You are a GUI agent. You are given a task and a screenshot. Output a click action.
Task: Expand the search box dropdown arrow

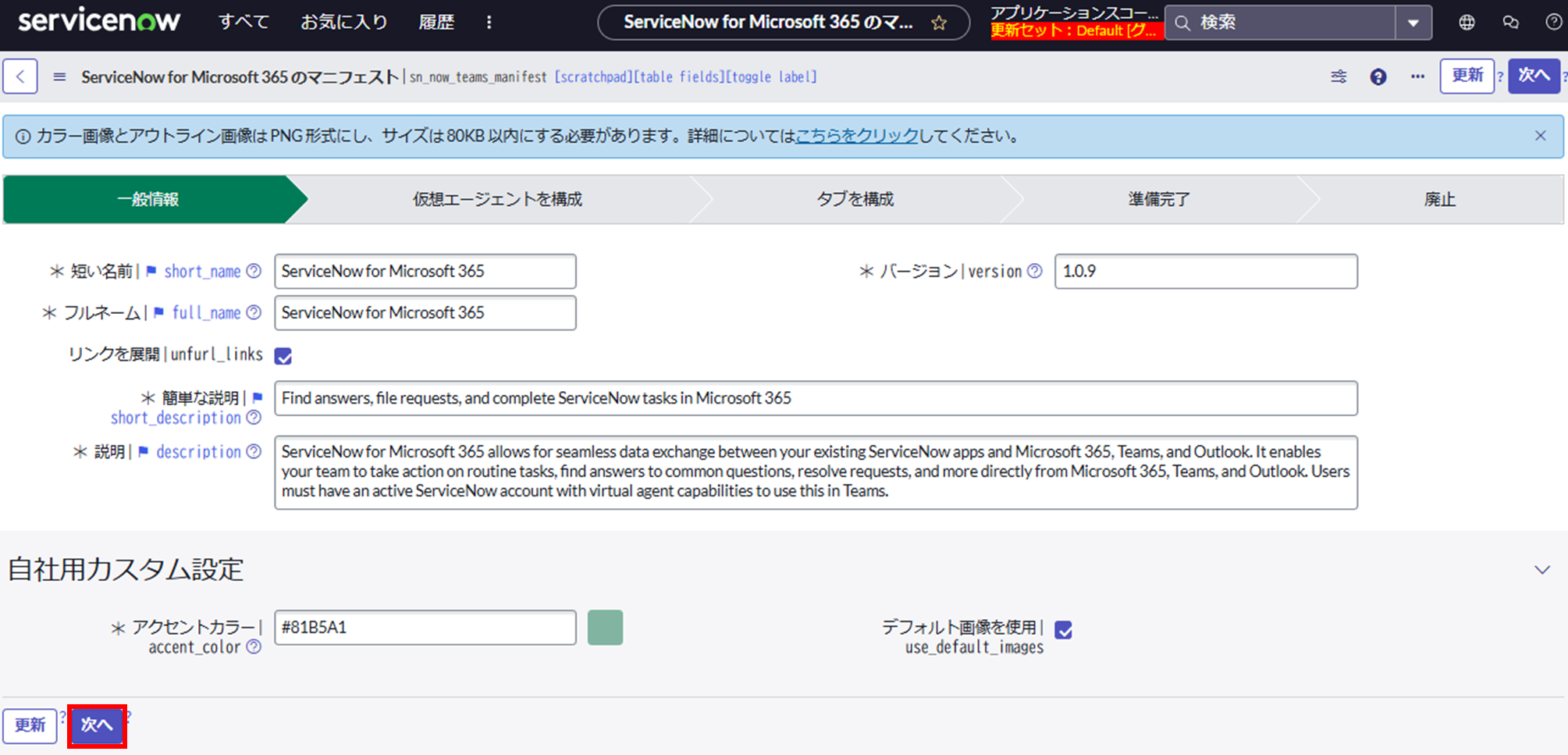[1413, 23]
